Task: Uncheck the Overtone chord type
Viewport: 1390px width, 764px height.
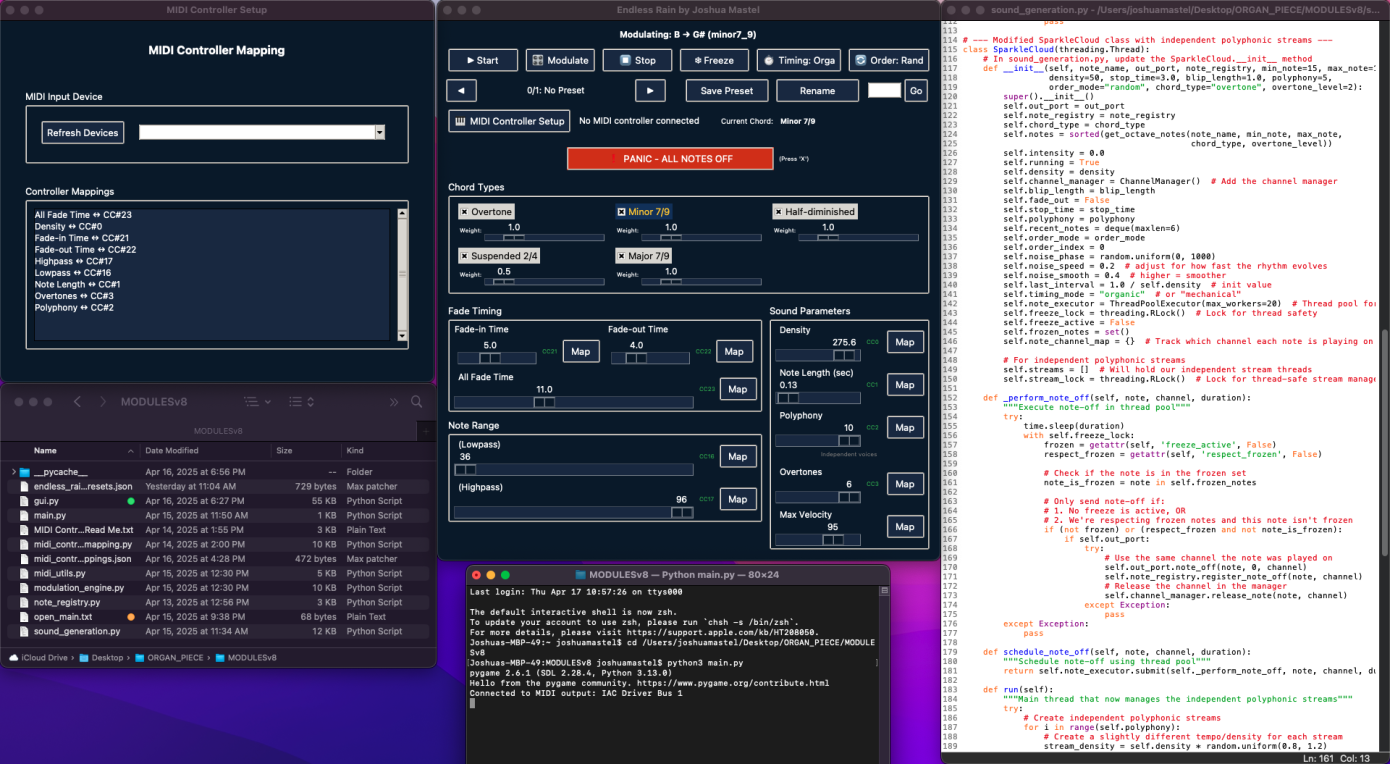Action: [465, 212]
